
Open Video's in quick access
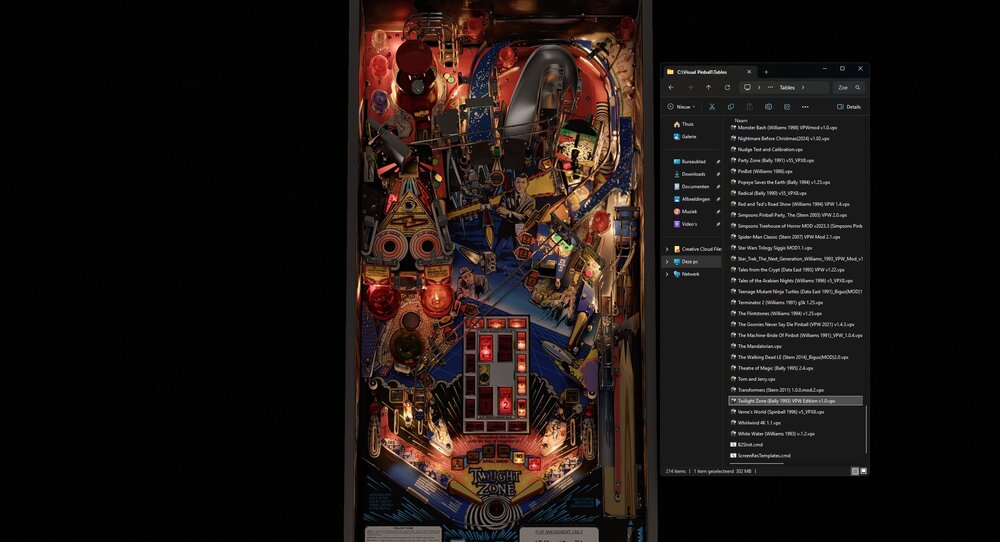(689, 224)
